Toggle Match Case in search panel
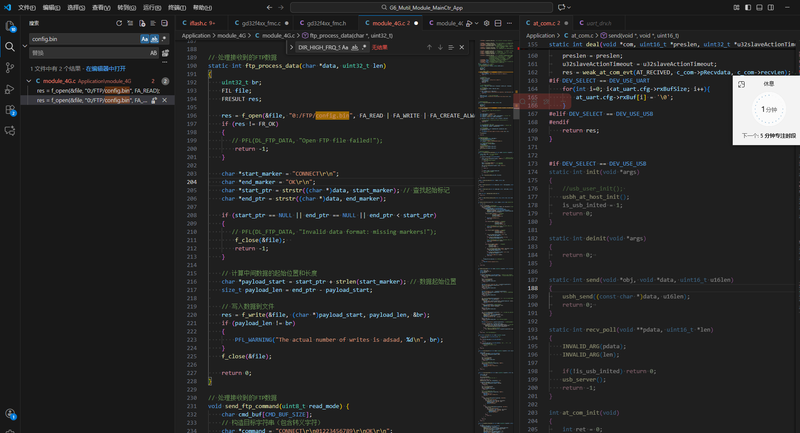 (143, 39)
